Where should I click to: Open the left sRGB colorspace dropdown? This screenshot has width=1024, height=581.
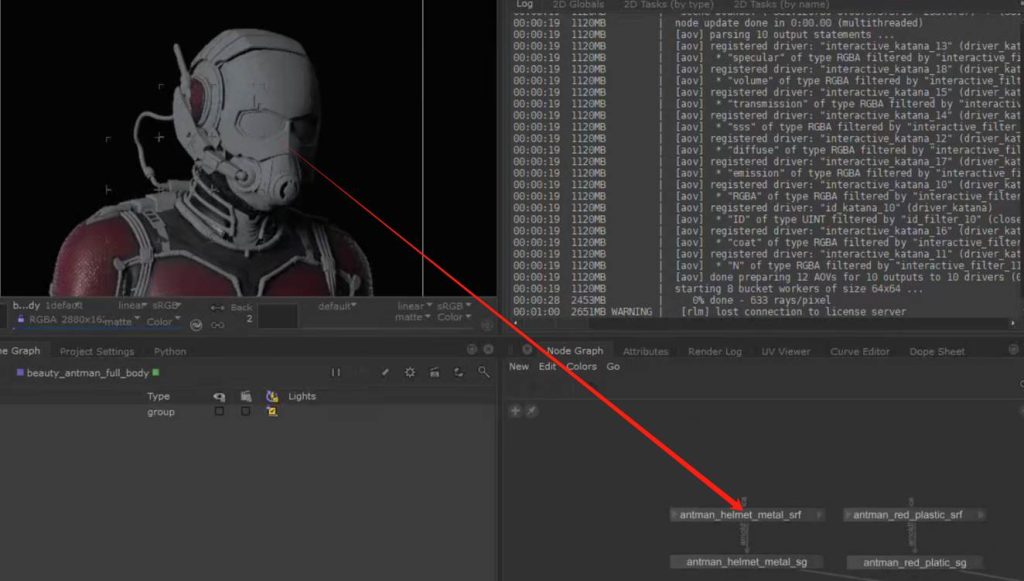[164, 306]
